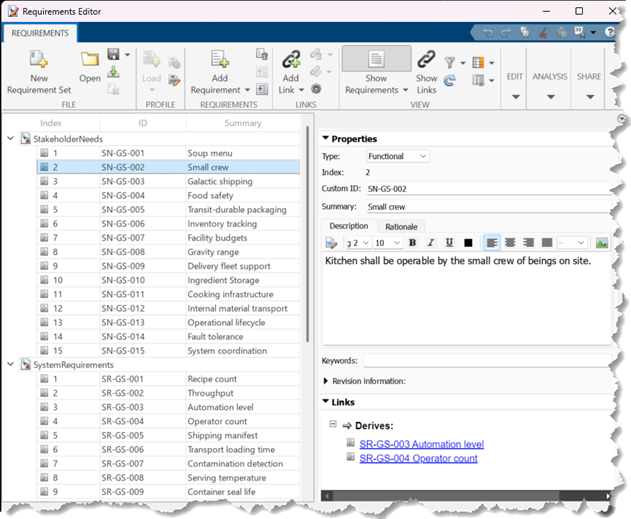The image size is (631, 519).
Task: Click the Add Link icon
Action: 290,59
